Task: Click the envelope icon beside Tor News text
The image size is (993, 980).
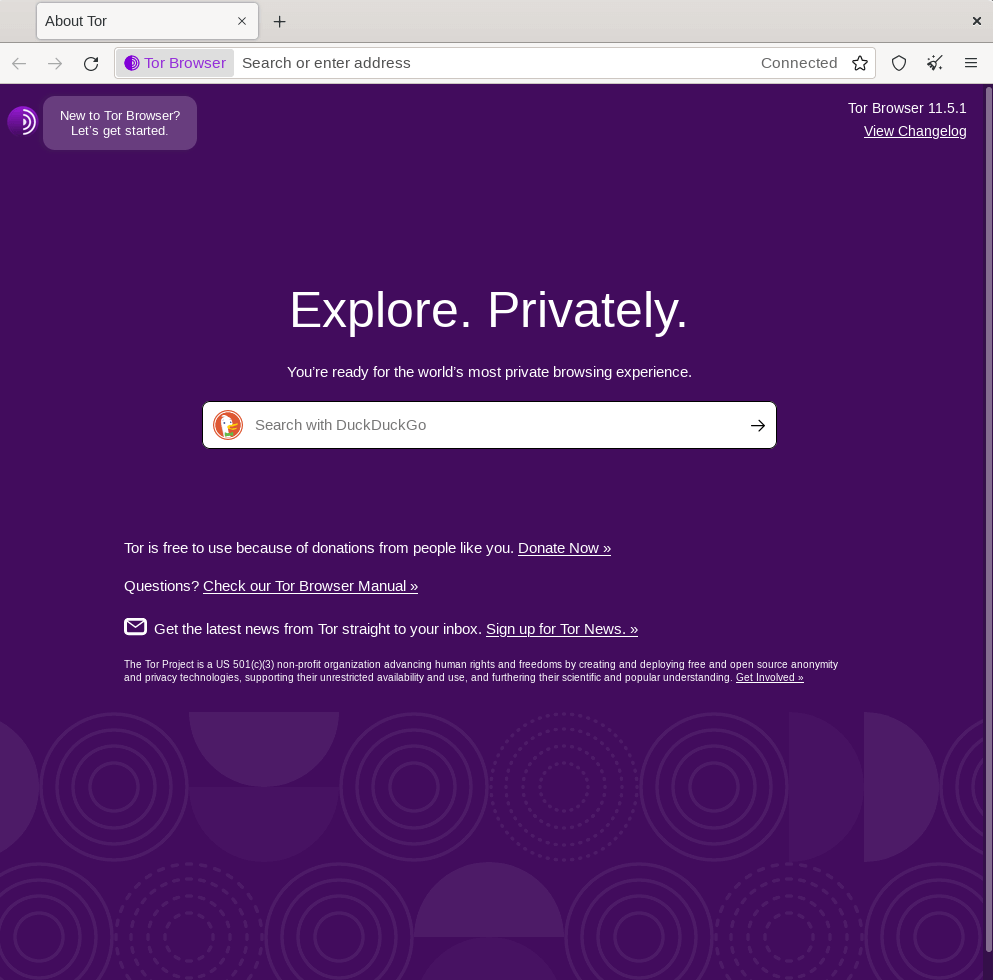Action: 135,627
